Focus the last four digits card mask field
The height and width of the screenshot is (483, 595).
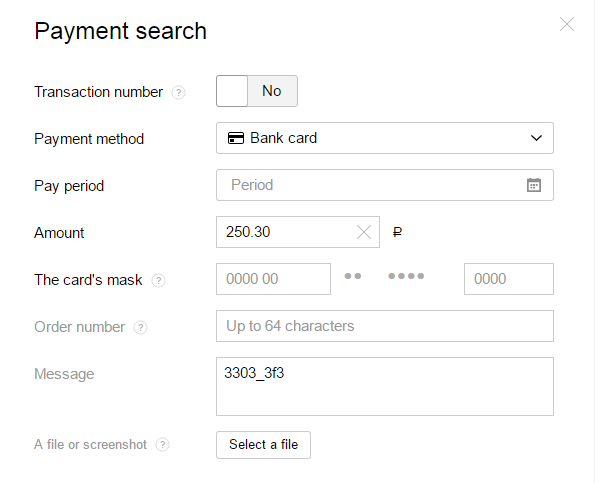pos(509,279)
